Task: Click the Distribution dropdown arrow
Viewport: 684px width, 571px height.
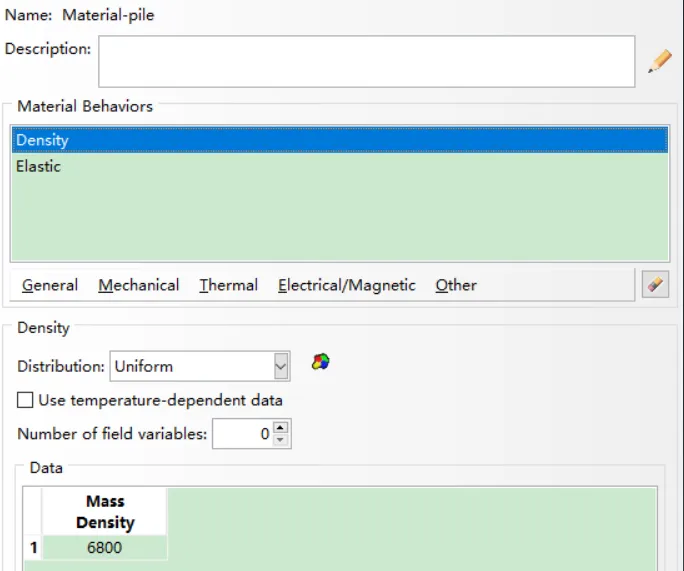Action: pyautogui.click(x=281, y=366)
